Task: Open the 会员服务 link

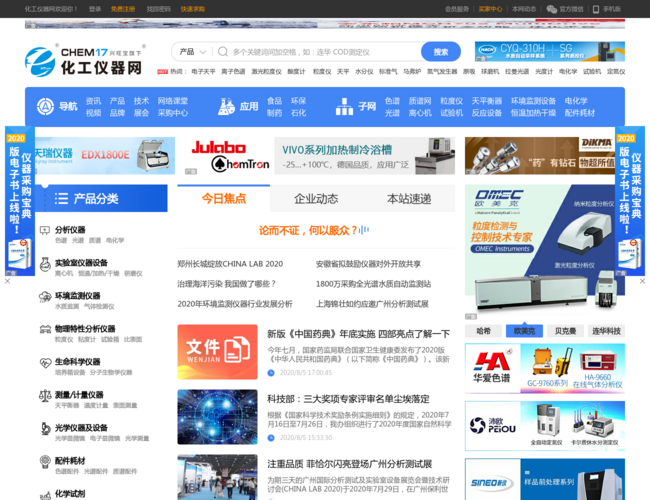Action: coord(457,9)
